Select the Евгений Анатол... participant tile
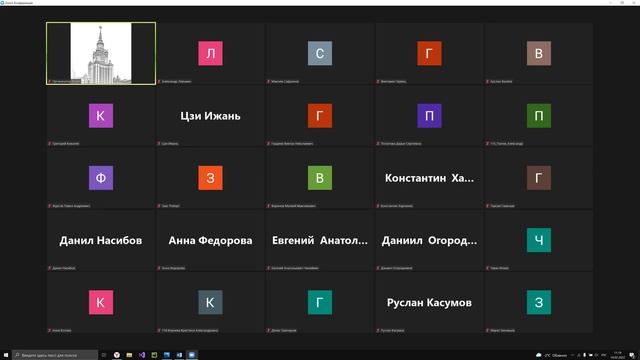 coord(320,240)
